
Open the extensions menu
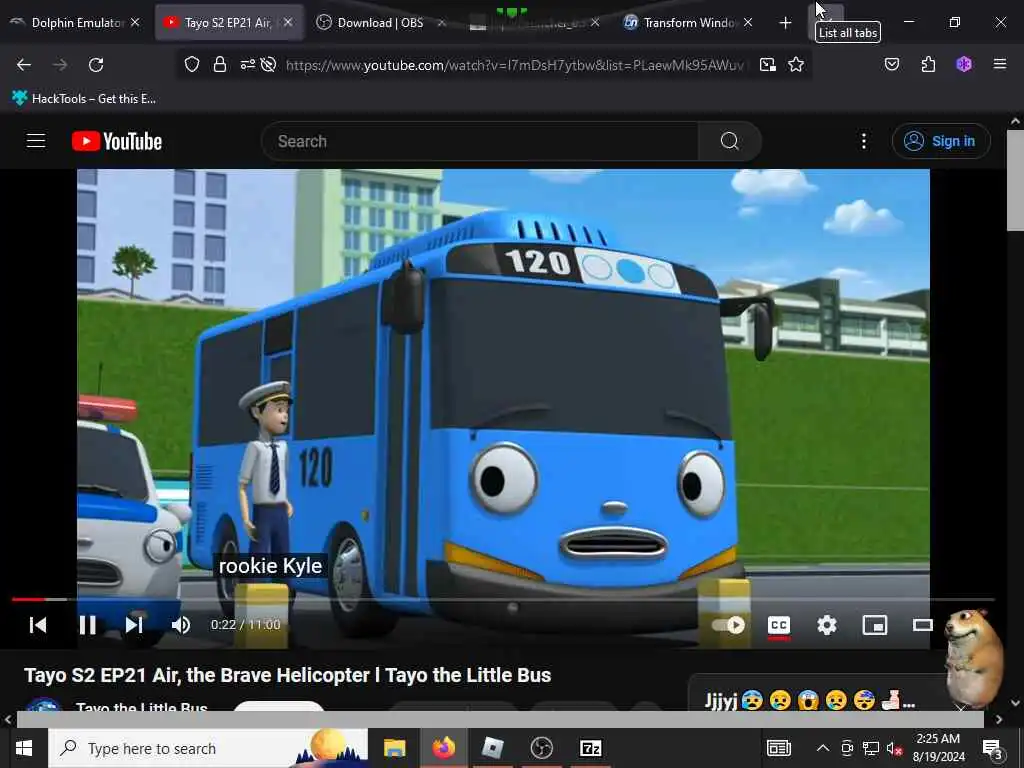pyautogui.click(x=928, y=65)
